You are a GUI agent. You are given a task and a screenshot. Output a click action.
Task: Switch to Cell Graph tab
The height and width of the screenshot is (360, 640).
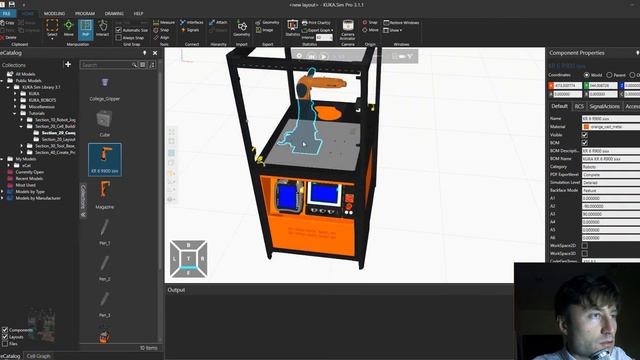point(38,356)
